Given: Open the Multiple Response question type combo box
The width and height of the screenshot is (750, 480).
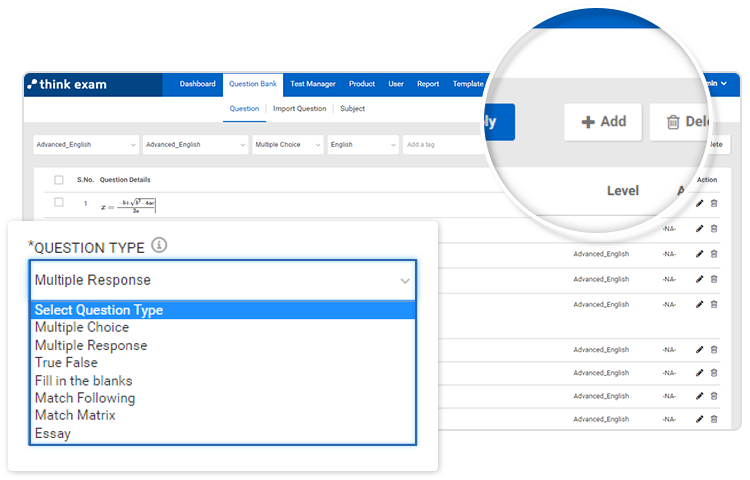Looking at the screenshot, I should (223, 280).
